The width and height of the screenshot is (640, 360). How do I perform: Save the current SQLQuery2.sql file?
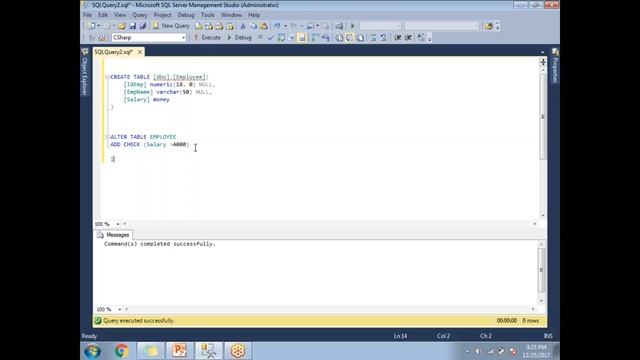click(132, 26)
